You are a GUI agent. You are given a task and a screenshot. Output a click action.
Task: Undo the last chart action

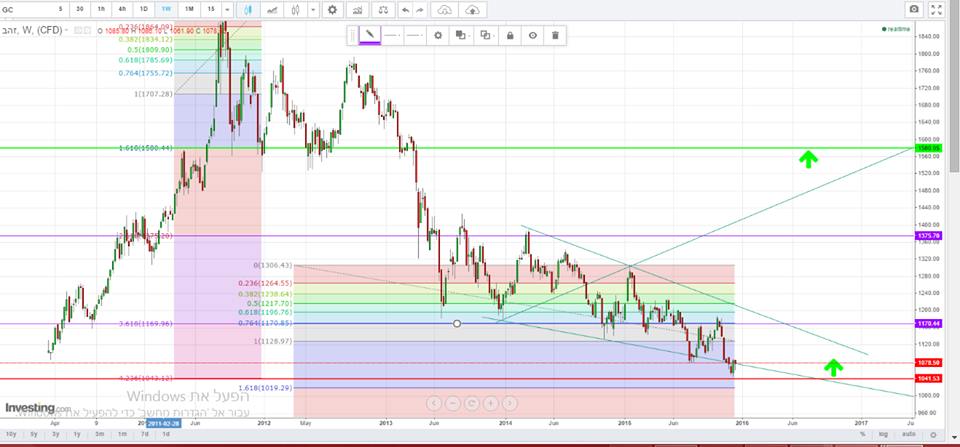point(405,9)
